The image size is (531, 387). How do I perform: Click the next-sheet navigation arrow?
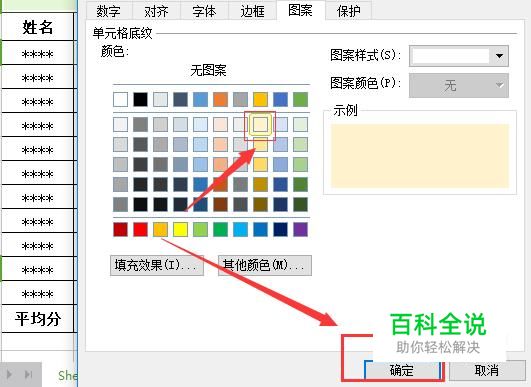(9, 374)
